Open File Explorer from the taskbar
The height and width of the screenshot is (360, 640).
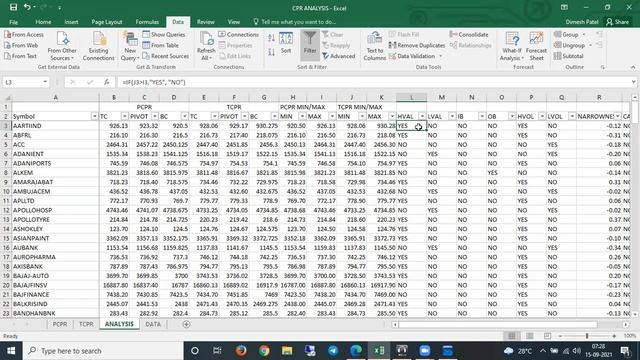pos(287,351)
